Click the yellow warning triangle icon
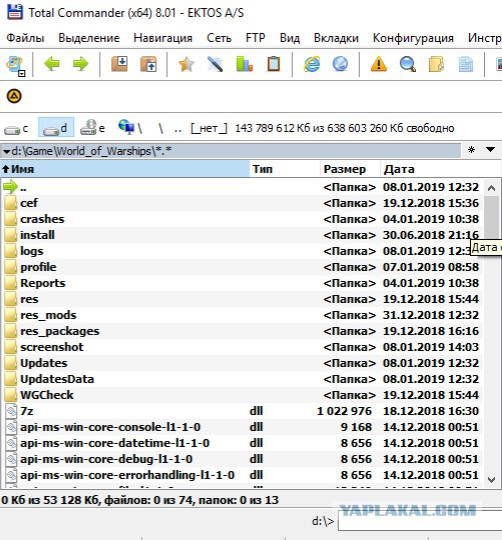502x540 pixels. coord(379,64)
